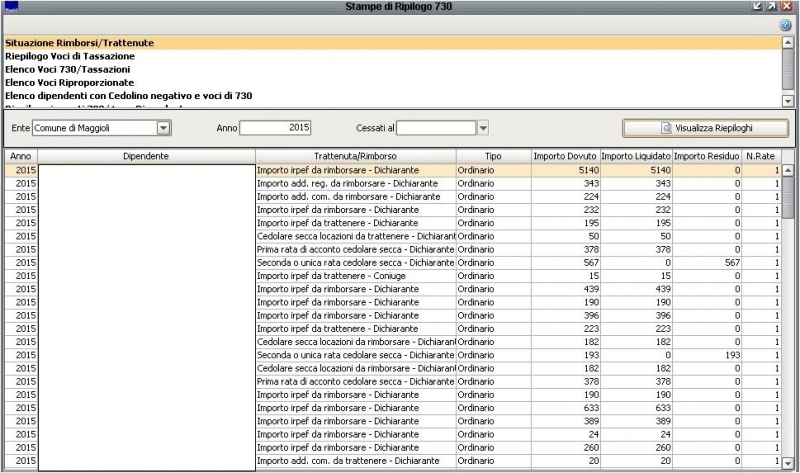This screenshot has height=473, width=800.
Task: Select Riepilogo Voci di Tassazione report
Action: coord(70,57)
